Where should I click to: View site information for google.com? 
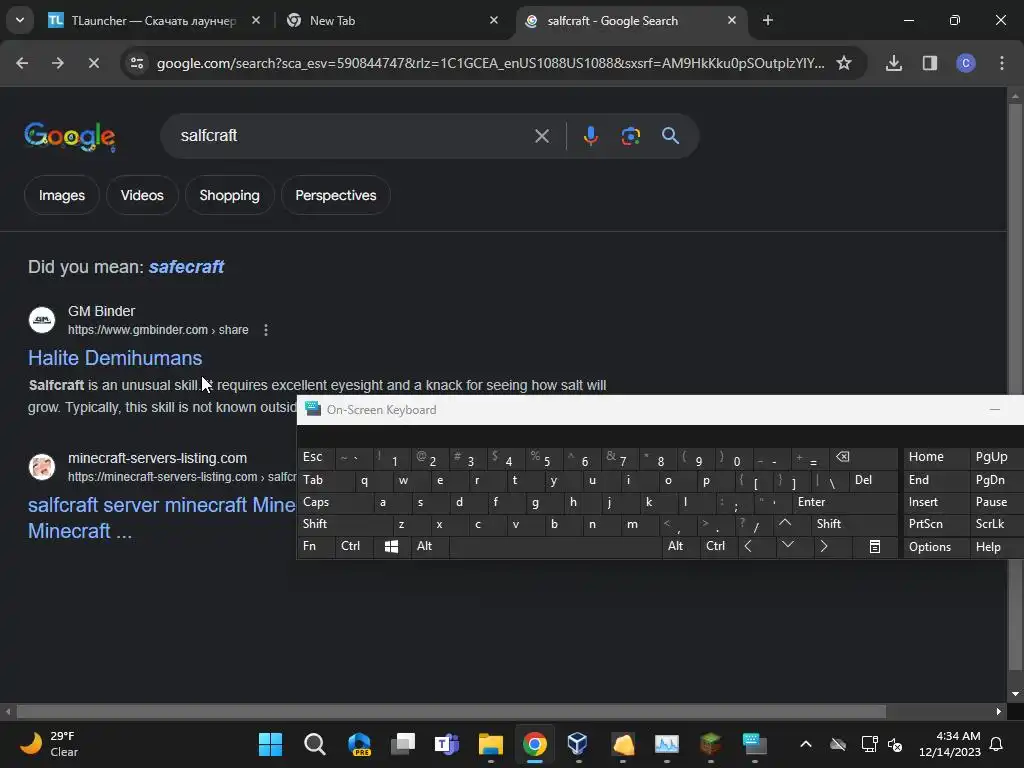(x=137, y=63)
